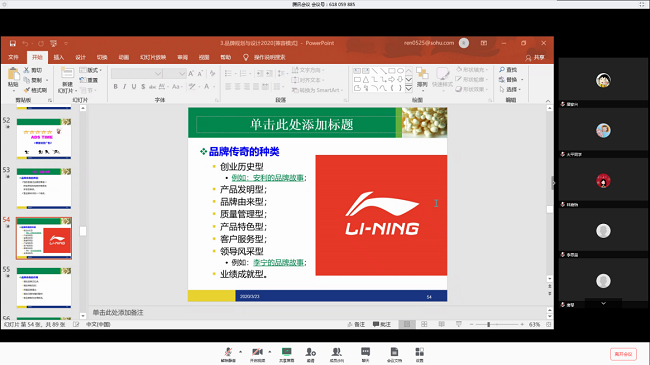Open the 版式 (Layout) dropdown

tap(91, 70)
